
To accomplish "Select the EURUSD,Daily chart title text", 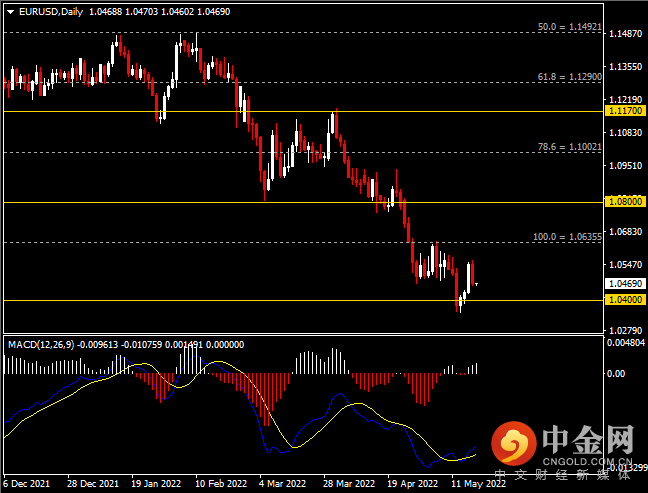I will pyautogui.click(x=51, y=12).
